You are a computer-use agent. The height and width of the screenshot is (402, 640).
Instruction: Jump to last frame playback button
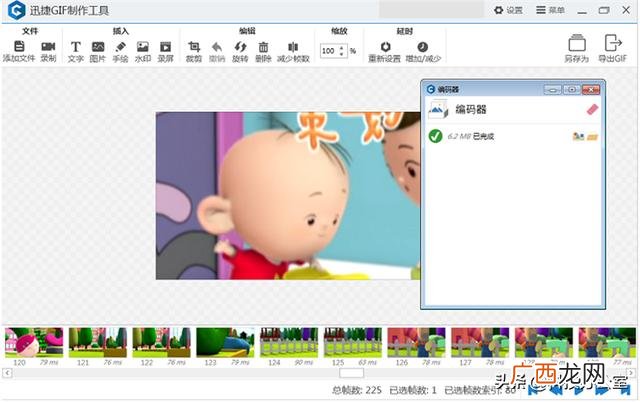[625, 390]
